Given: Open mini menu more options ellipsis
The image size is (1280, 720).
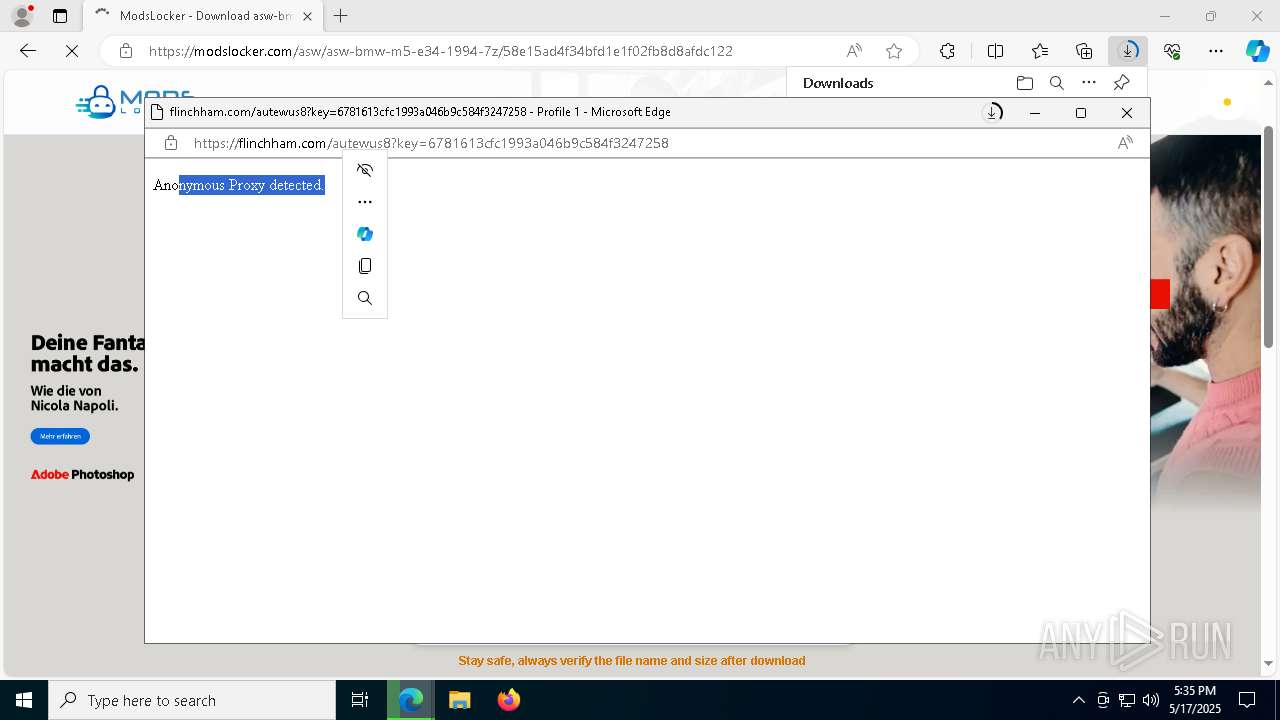Looking at the screenshot, I should tap(365, 202).
